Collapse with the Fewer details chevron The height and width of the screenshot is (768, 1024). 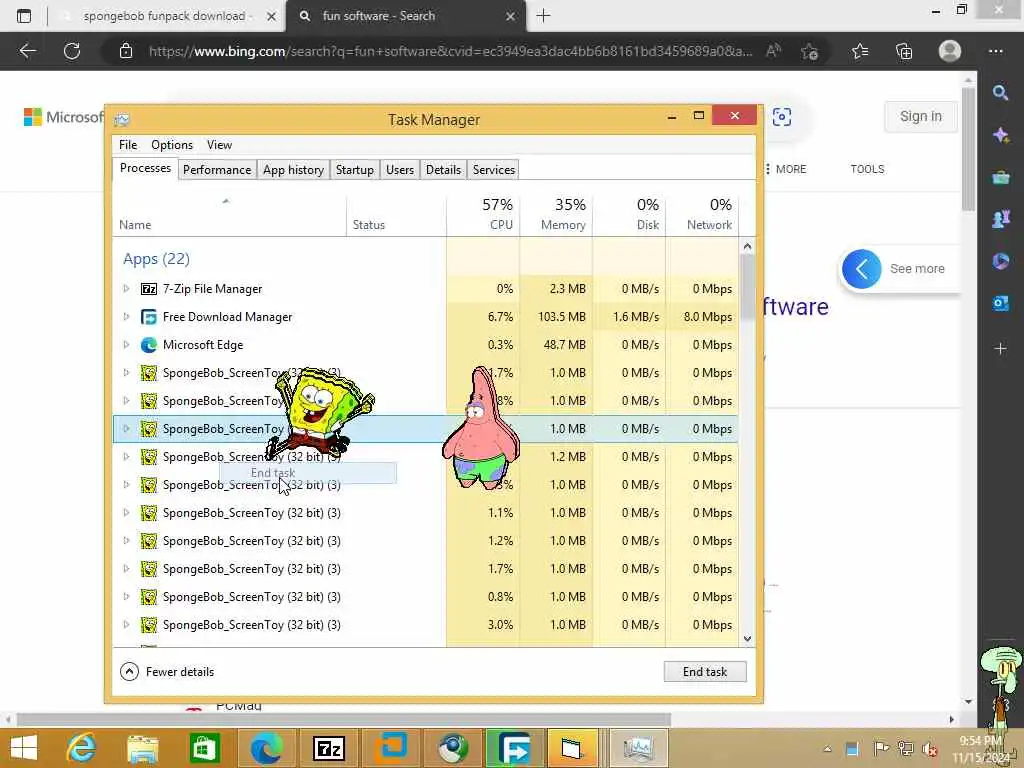(x=129, y=671)
